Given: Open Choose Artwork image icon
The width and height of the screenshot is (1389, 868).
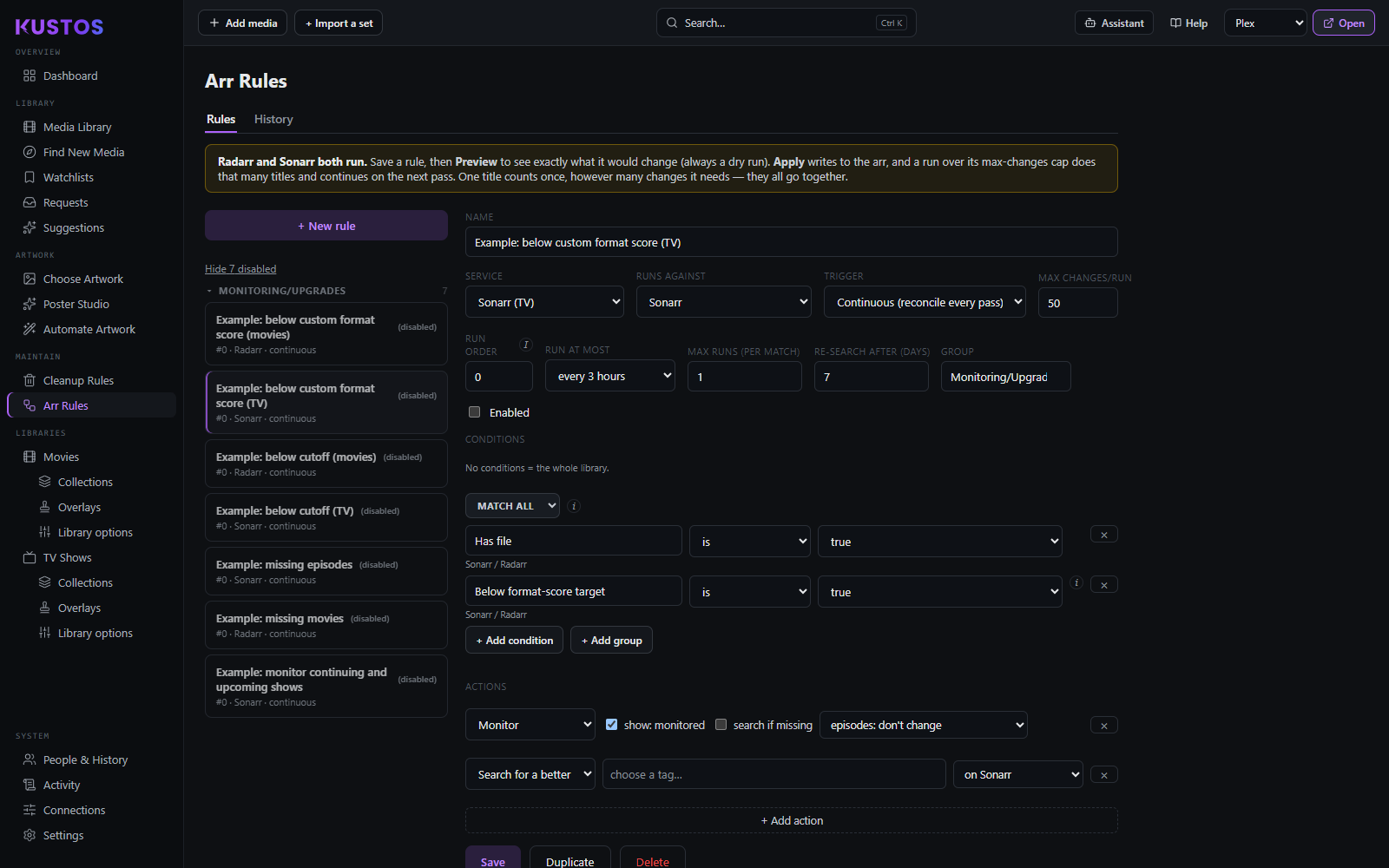Looking at the screenshot, I should pos(30,279).
